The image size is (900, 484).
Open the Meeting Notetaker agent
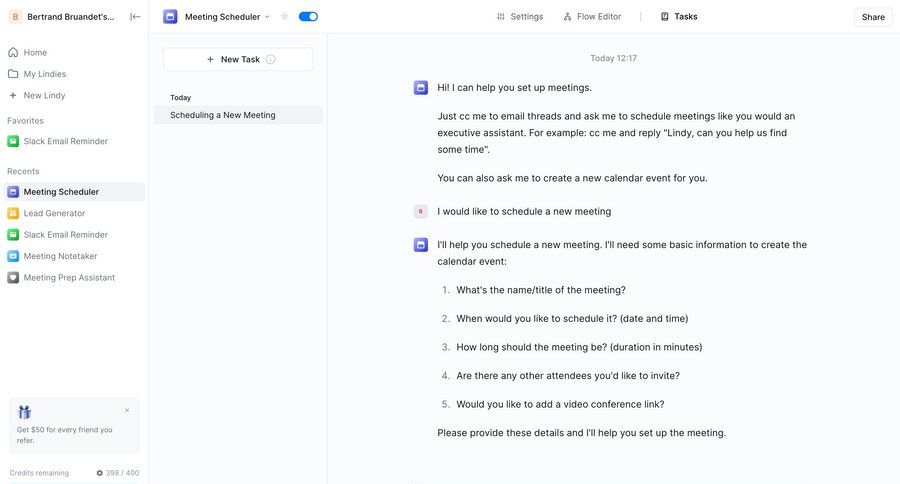point(73,256)
